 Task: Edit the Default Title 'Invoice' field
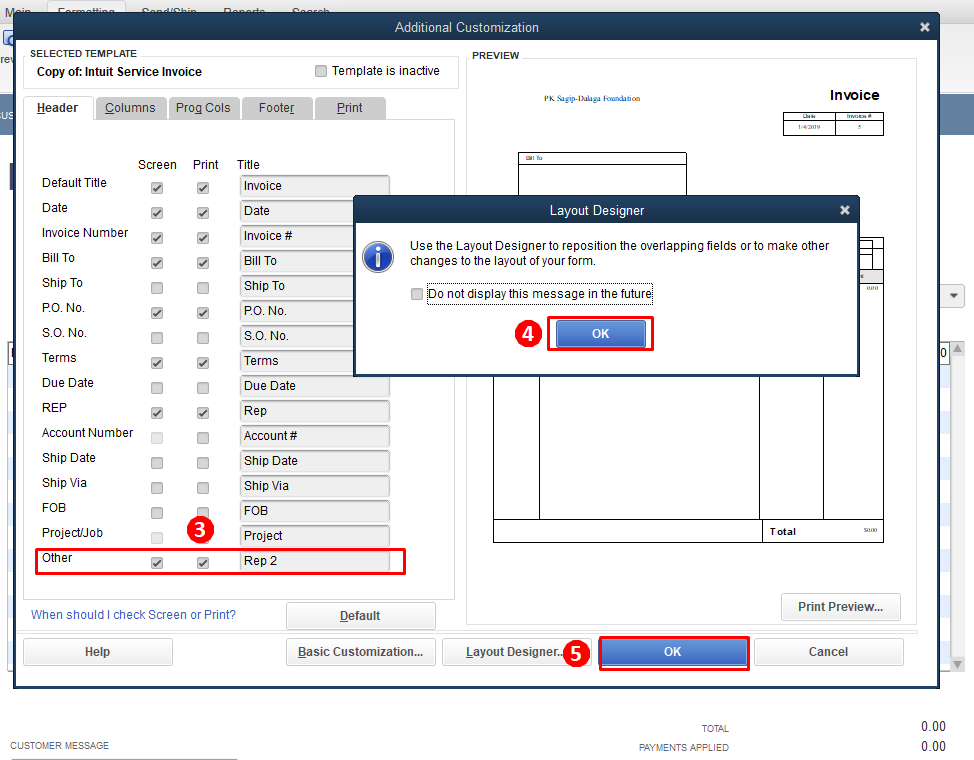[314, 186]
